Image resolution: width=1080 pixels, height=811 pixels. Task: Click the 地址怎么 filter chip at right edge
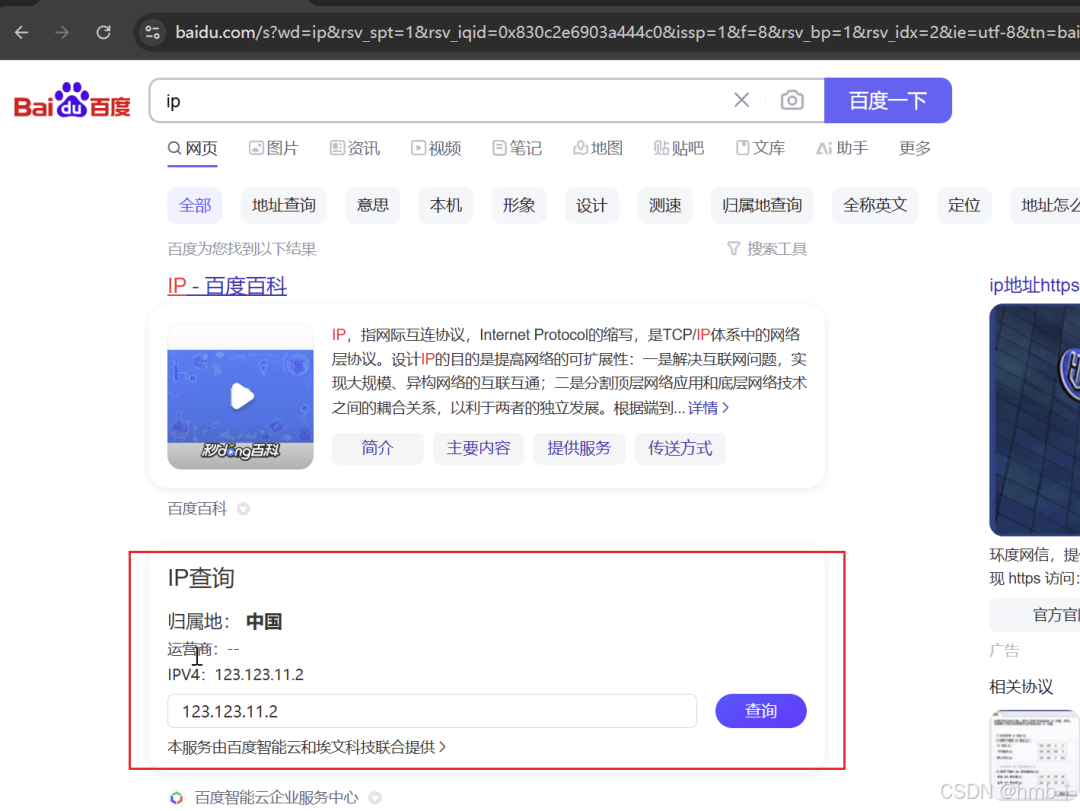point(1046,205)
